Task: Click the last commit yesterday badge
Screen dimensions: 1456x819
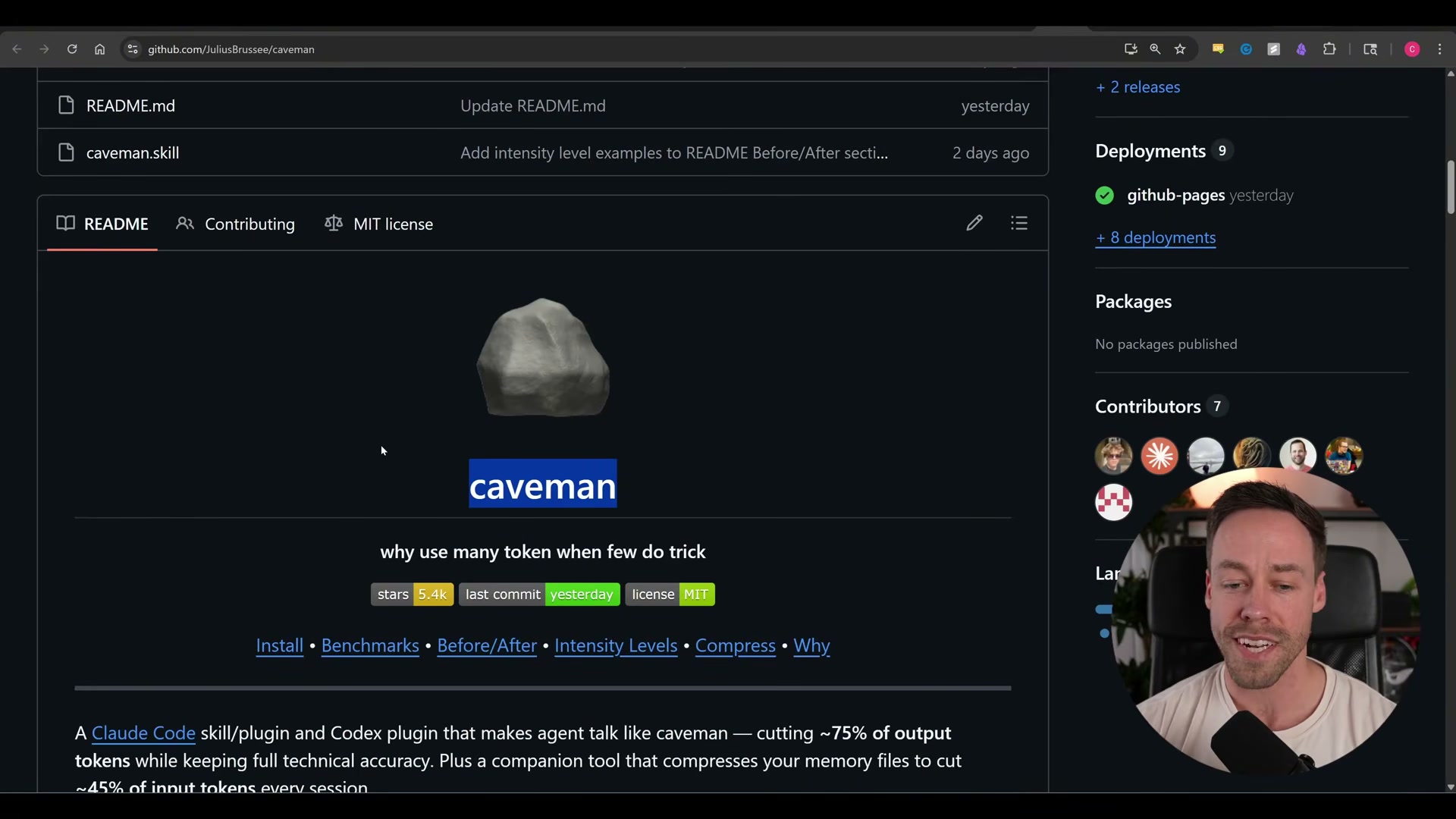Action: (539, 595)
